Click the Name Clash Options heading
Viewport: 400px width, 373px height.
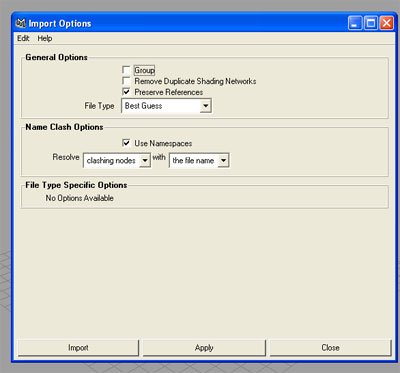pos(64,127)
